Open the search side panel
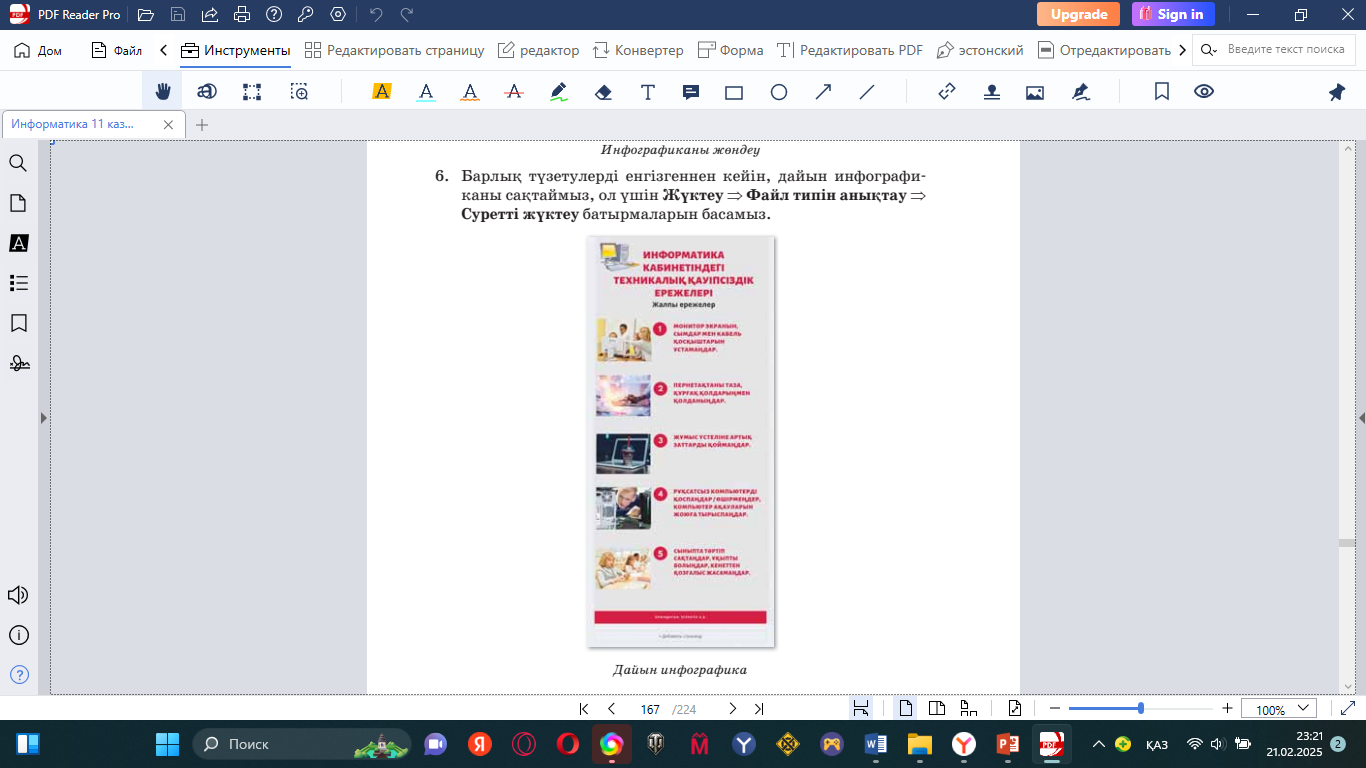 [x=18, y=163]
